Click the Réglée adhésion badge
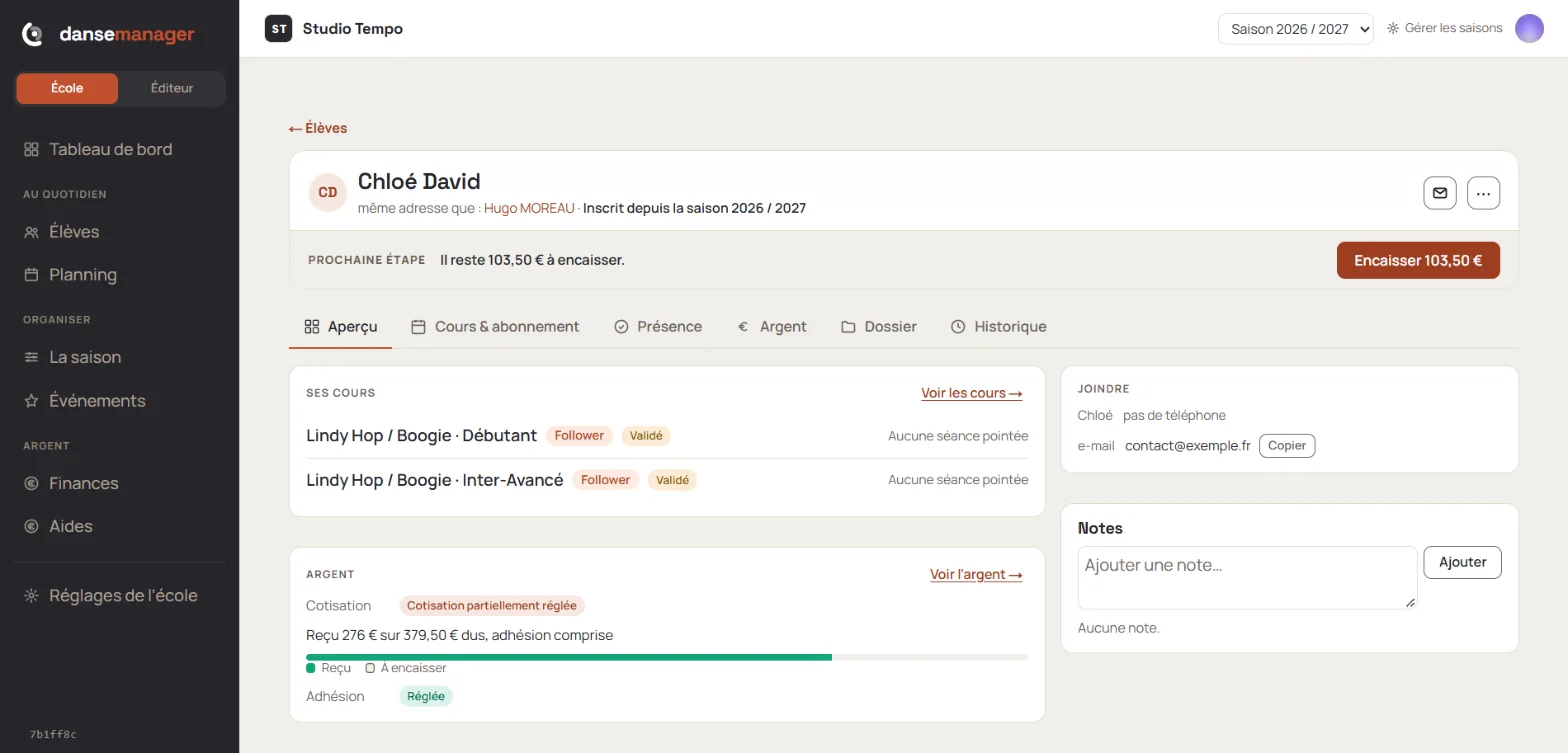Screen dimensions: 1568x753 tap(426, 696)
